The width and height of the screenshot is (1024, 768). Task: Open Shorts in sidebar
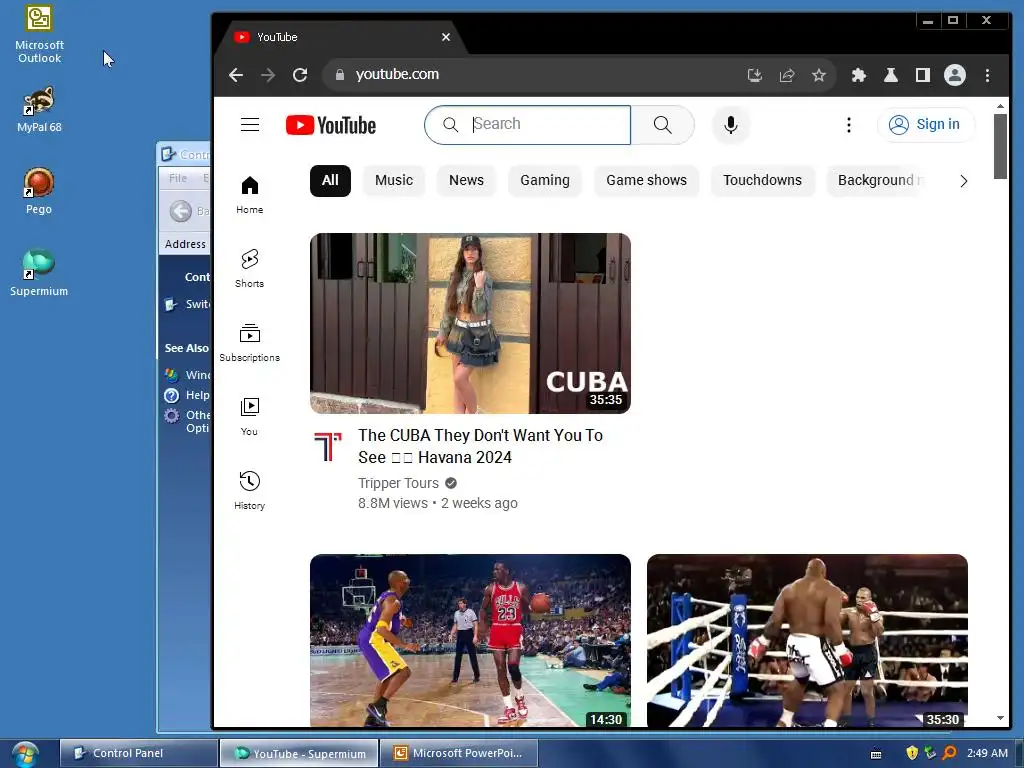tap(249, 268)
